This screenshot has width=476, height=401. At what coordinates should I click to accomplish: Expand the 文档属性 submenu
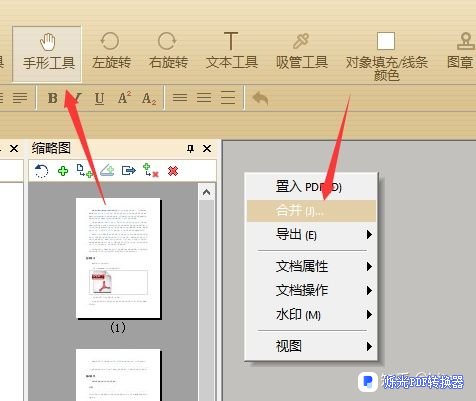pyautogui.click(x=311, y=266)
